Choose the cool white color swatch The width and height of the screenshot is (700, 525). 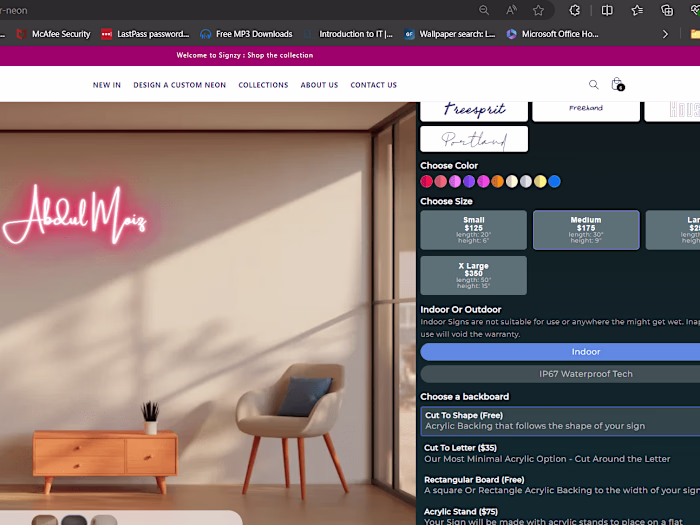pyautogui.click(x=526, y=181)
